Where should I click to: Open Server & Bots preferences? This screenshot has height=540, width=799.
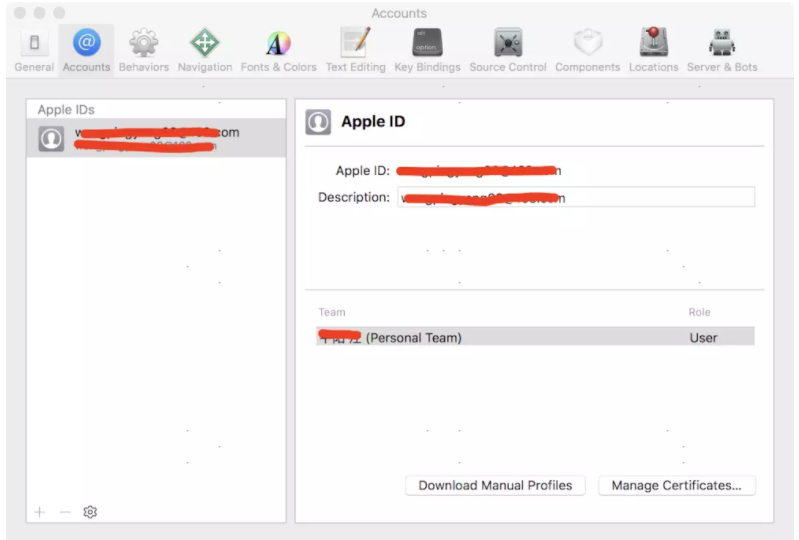[722, 50]
